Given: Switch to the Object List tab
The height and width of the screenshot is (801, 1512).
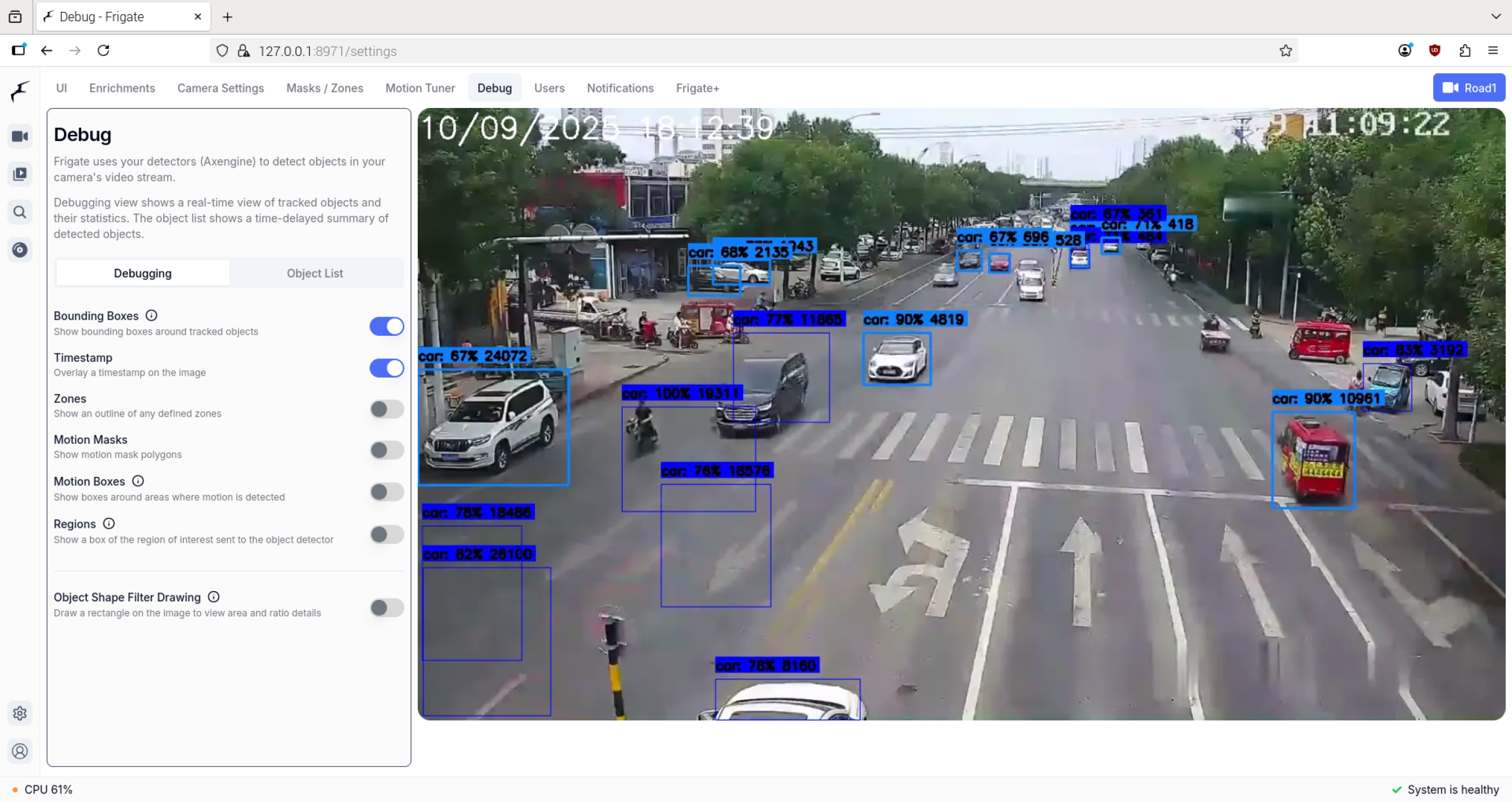Looking at the screenshot, I should [x=315, y=273].
